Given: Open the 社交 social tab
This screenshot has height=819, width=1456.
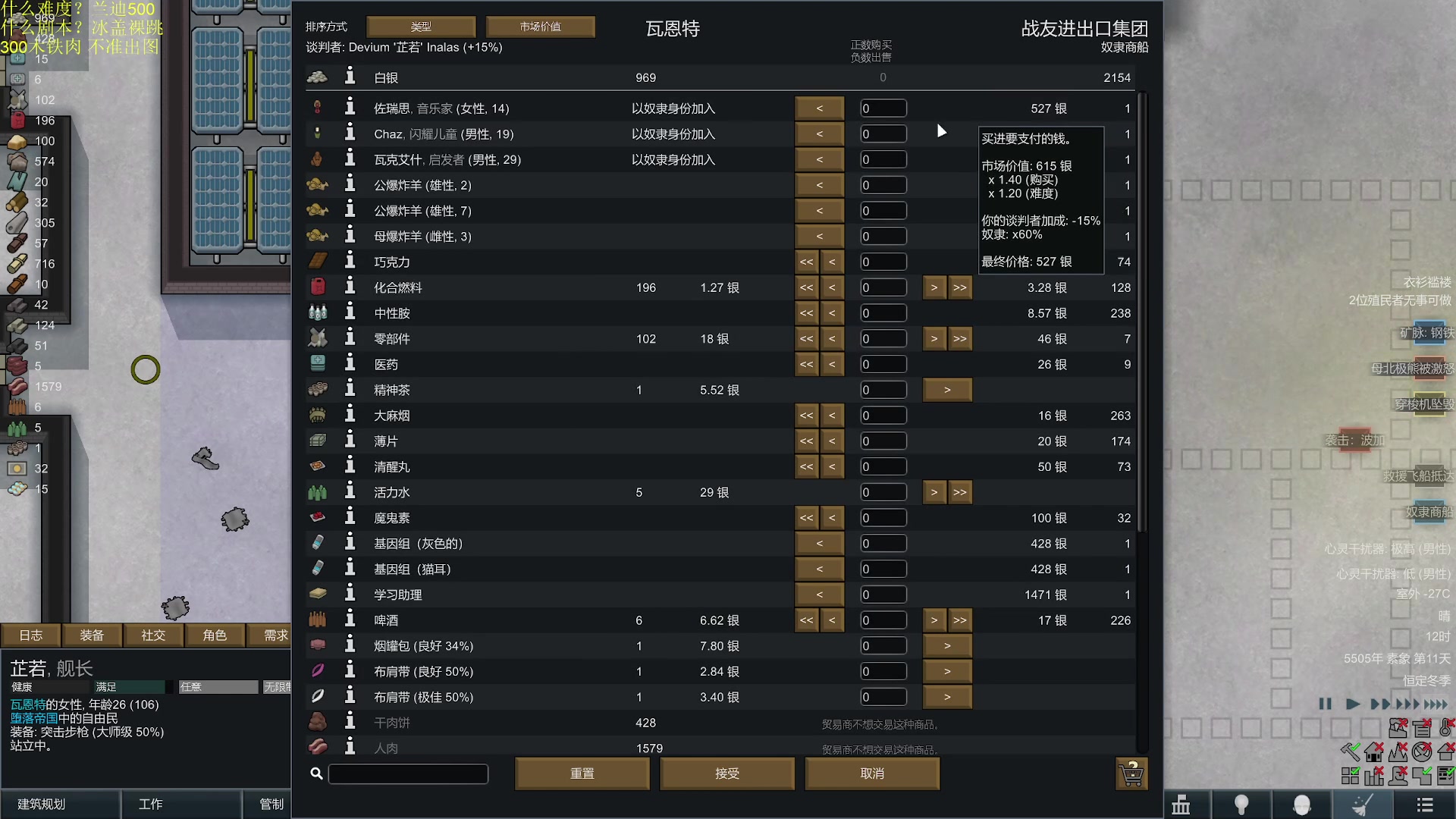Looking at the screenshot, I should click(153, 635).
